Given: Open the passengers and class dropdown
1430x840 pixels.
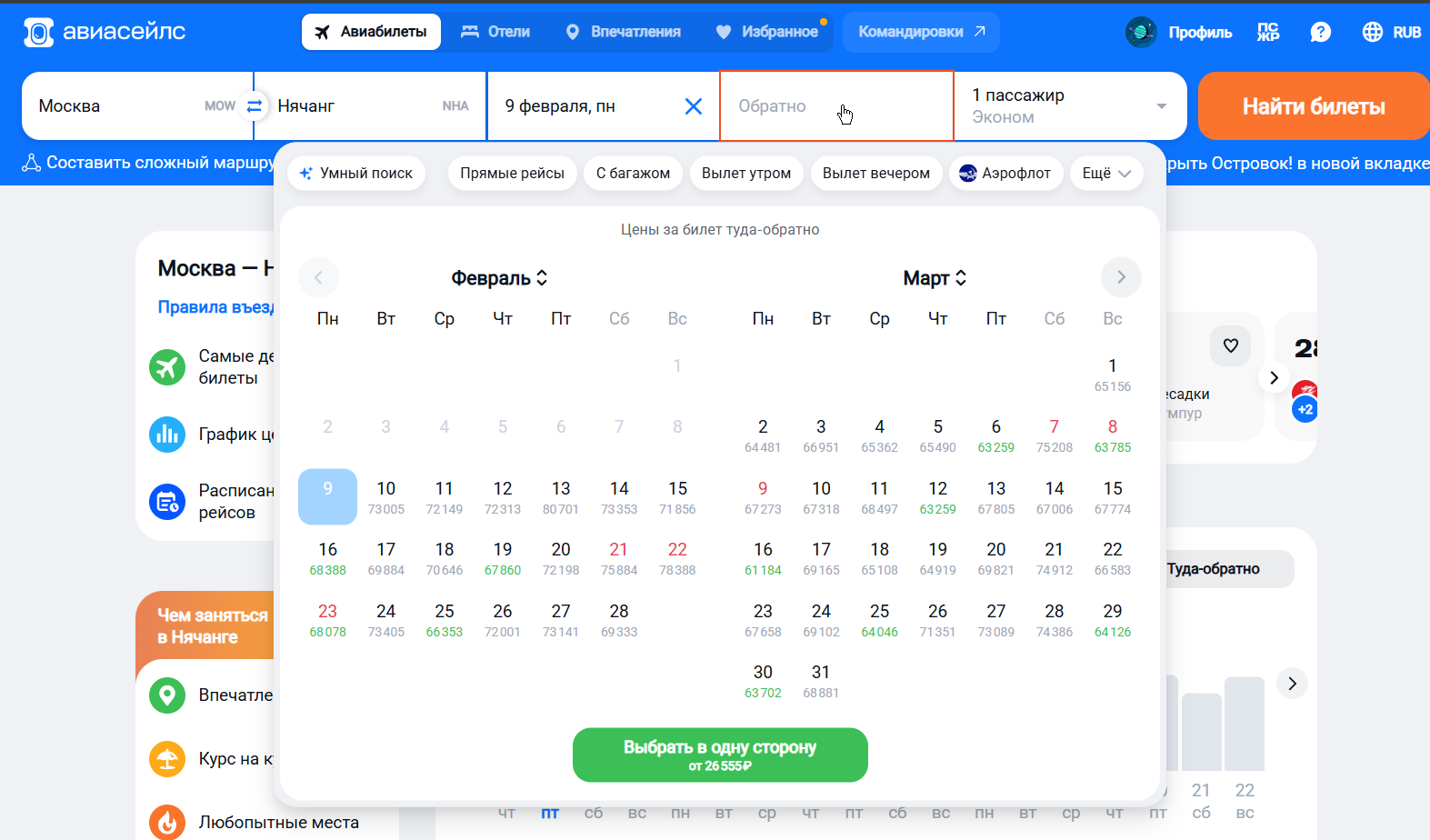Looking at the screenshot, I should point(1070,106).
